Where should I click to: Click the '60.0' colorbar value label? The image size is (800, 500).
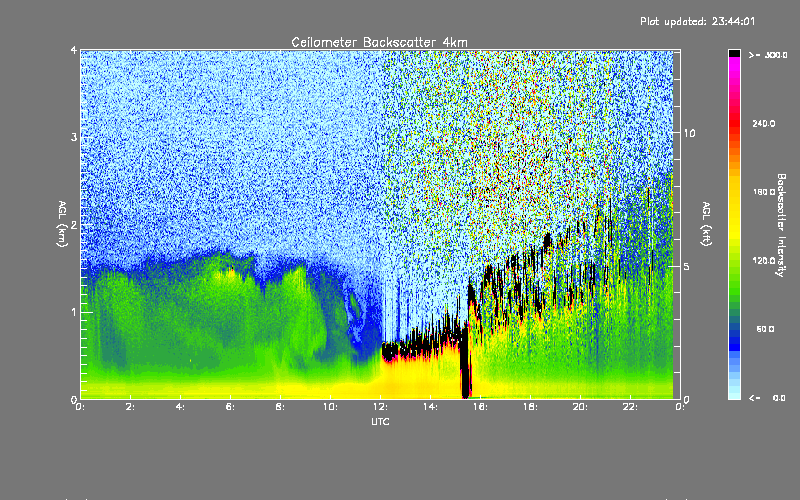click(765, 329)
